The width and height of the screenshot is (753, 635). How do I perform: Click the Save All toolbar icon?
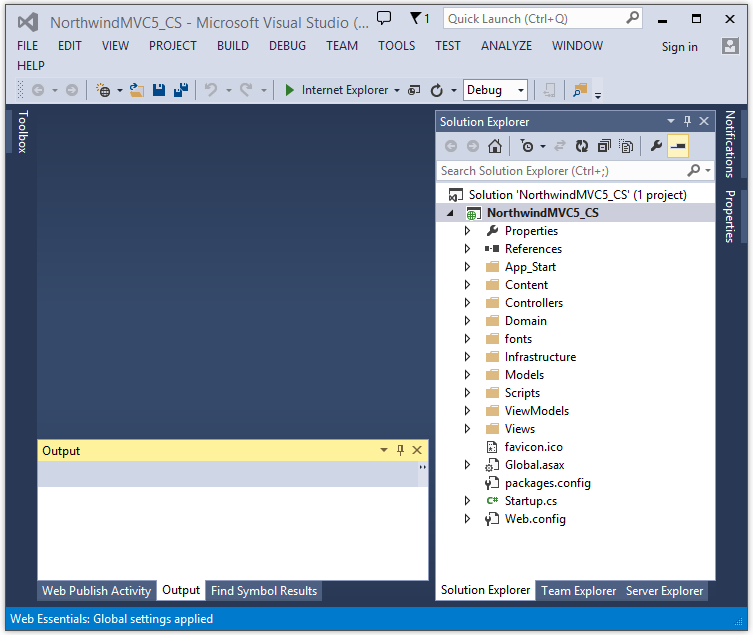(x=181, y=90)
